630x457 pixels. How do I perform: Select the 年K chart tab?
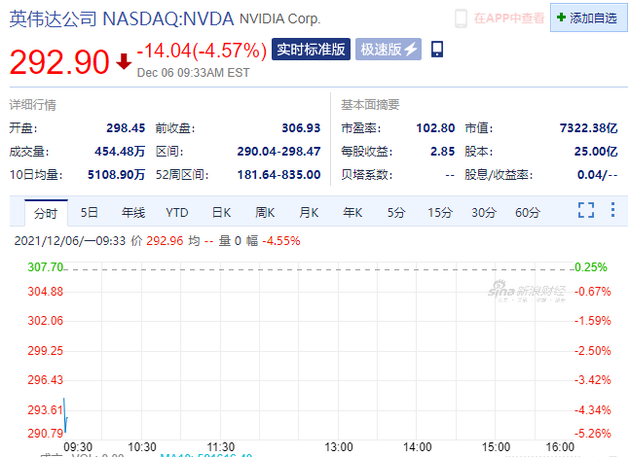[x=352, y=212]
